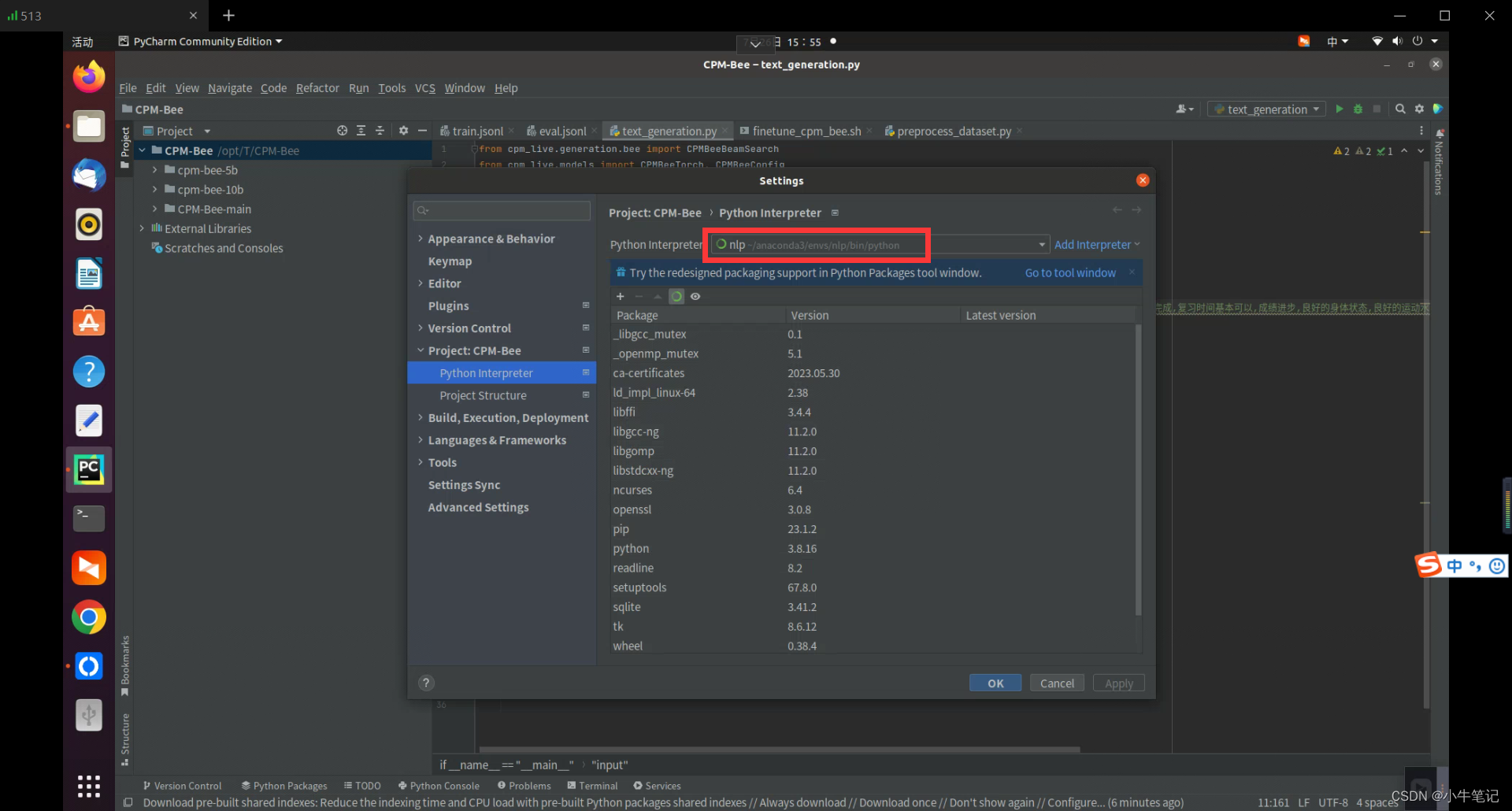Close the Settings dialog with red X
Screen dimensions: 1512x811
pos(1143,180)
